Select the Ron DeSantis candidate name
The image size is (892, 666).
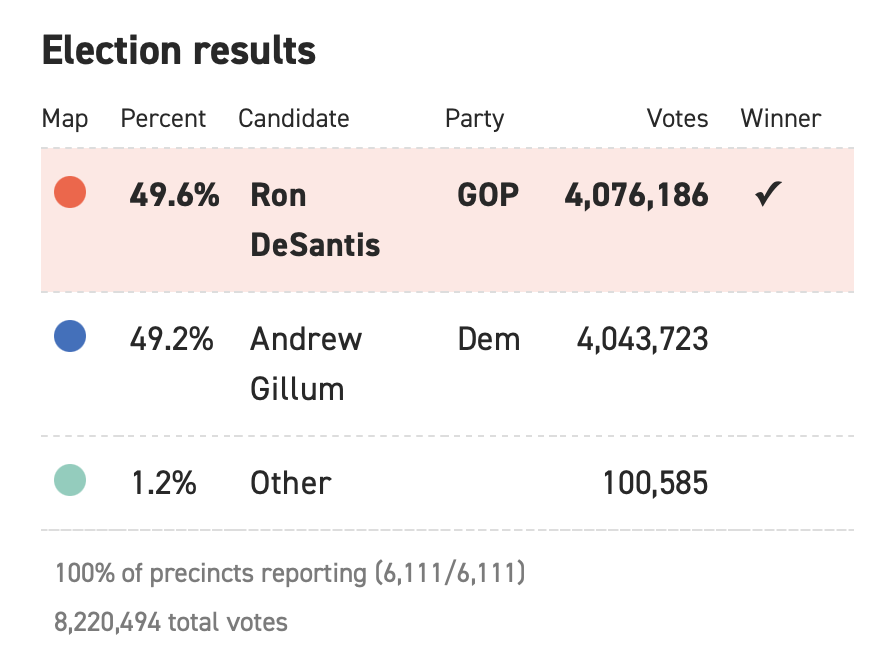(315, 220)
